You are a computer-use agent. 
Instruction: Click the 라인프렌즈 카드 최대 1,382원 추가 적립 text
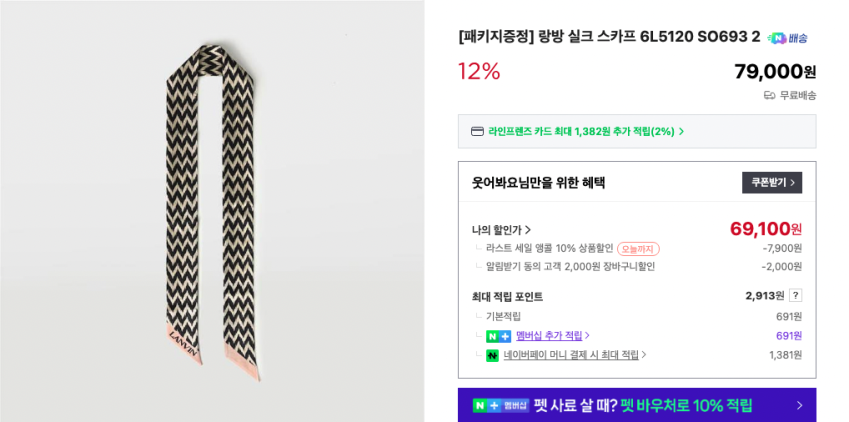(x=580, y=131)
